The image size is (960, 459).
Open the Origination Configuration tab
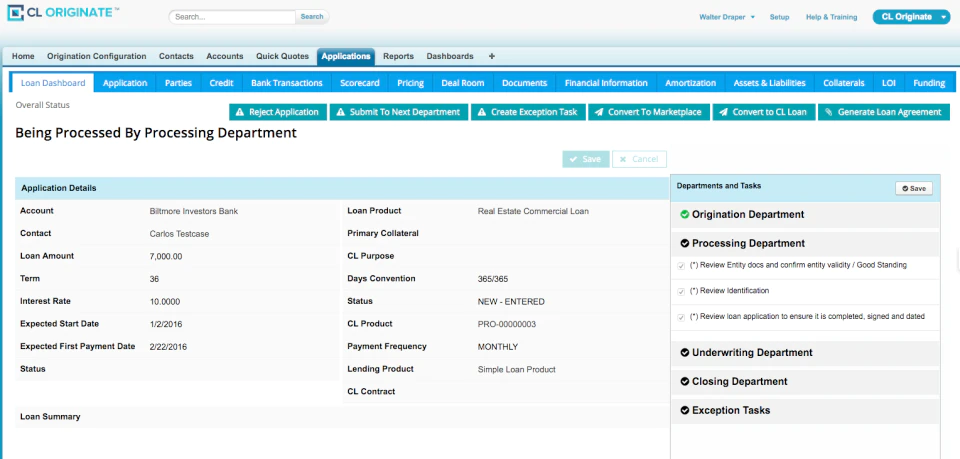[97, 56]
